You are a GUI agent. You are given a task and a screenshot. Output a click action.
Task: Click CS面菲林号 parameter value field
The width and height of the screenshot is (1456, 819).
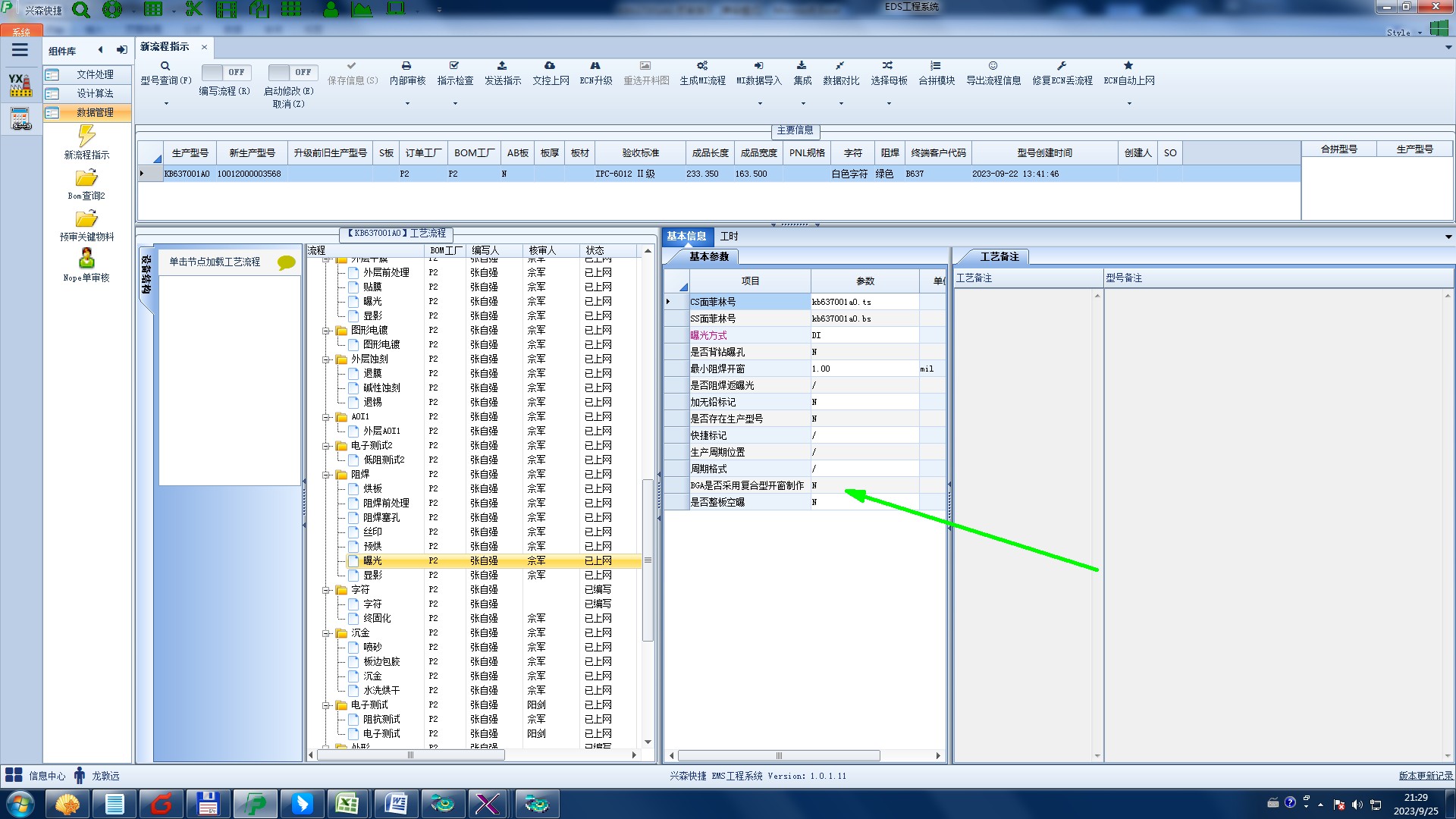pyautogui.click(x=864, y=302)
